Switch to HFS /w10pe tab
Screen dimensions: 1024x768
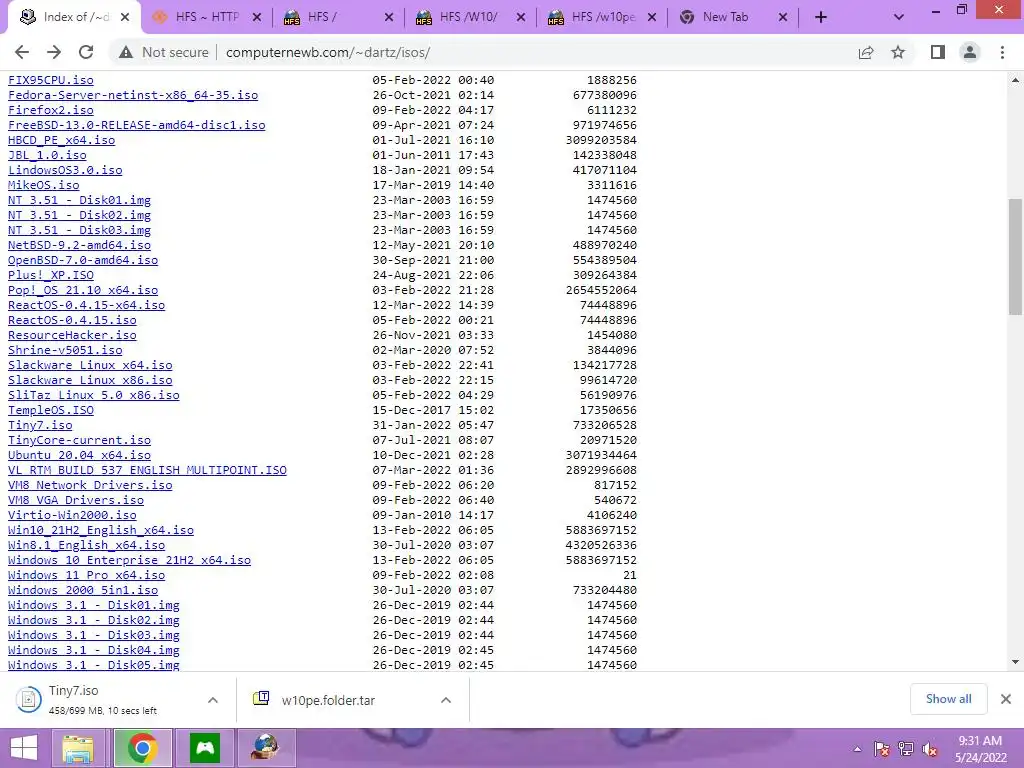tap(602, 18)
